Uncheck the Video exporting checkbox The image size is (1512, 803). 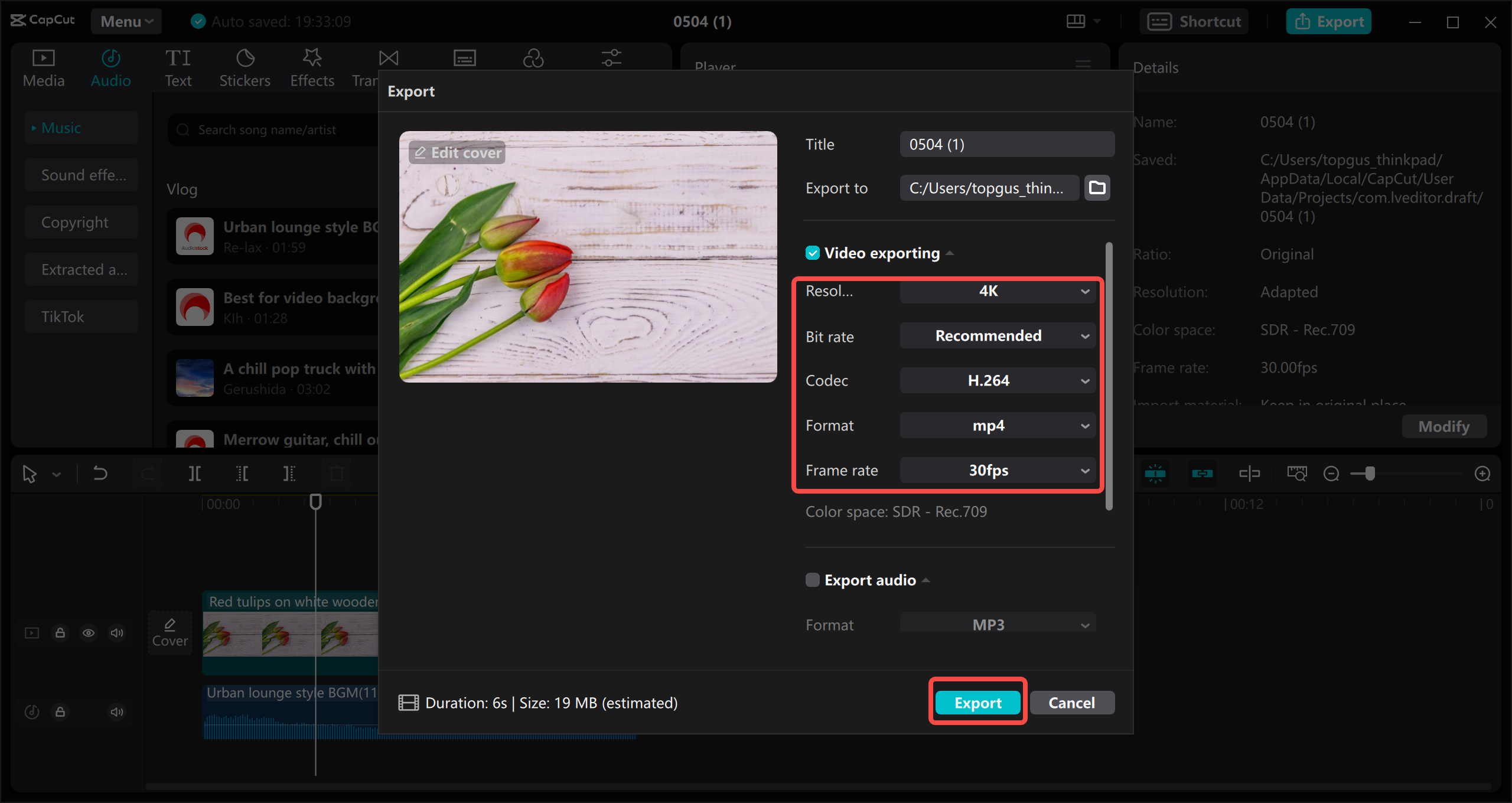tap(812, 253)
